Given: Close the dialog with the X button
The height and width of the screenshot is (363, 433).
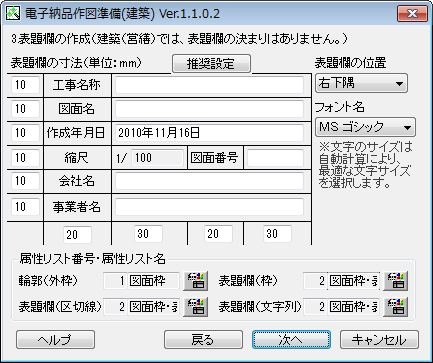Looking at the screenshot, I should pos(412,14).
